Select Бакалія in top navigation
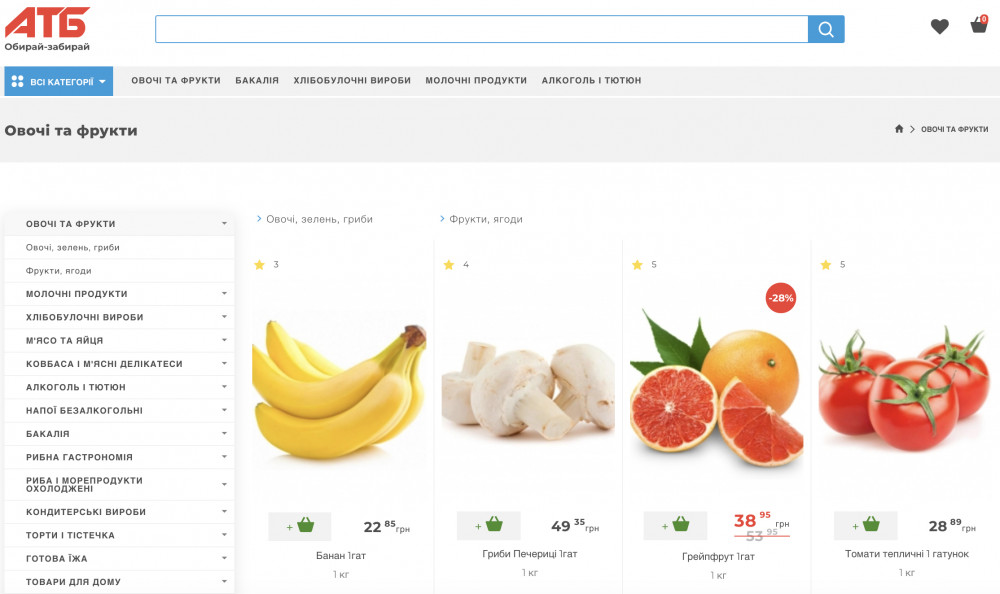The height and width of the screenshot is (594, 1000). pyautogui.click(x=257, y=81)
